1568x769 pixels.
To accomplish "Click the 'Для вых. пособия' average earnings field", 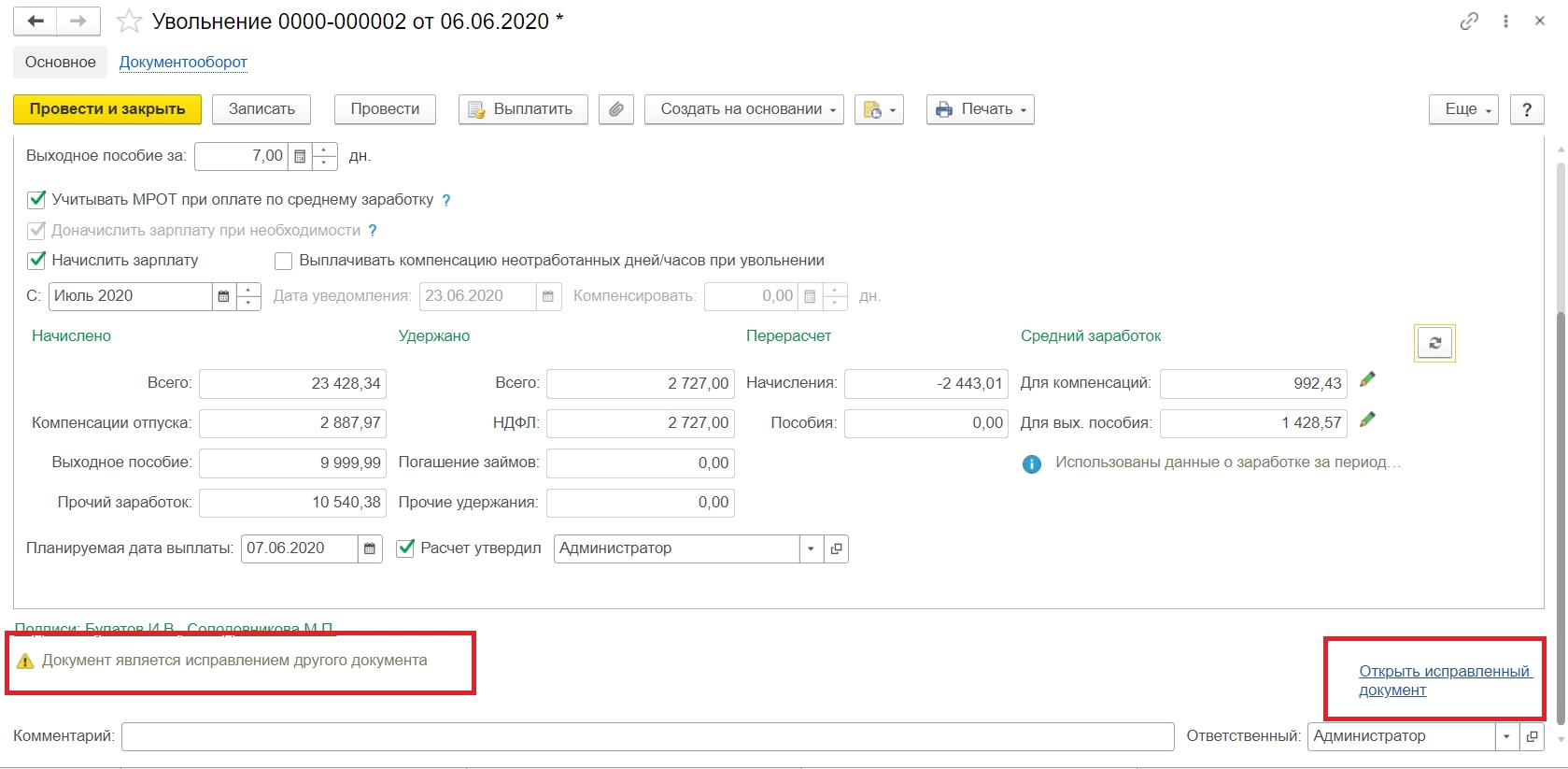I will point(1253,422).
